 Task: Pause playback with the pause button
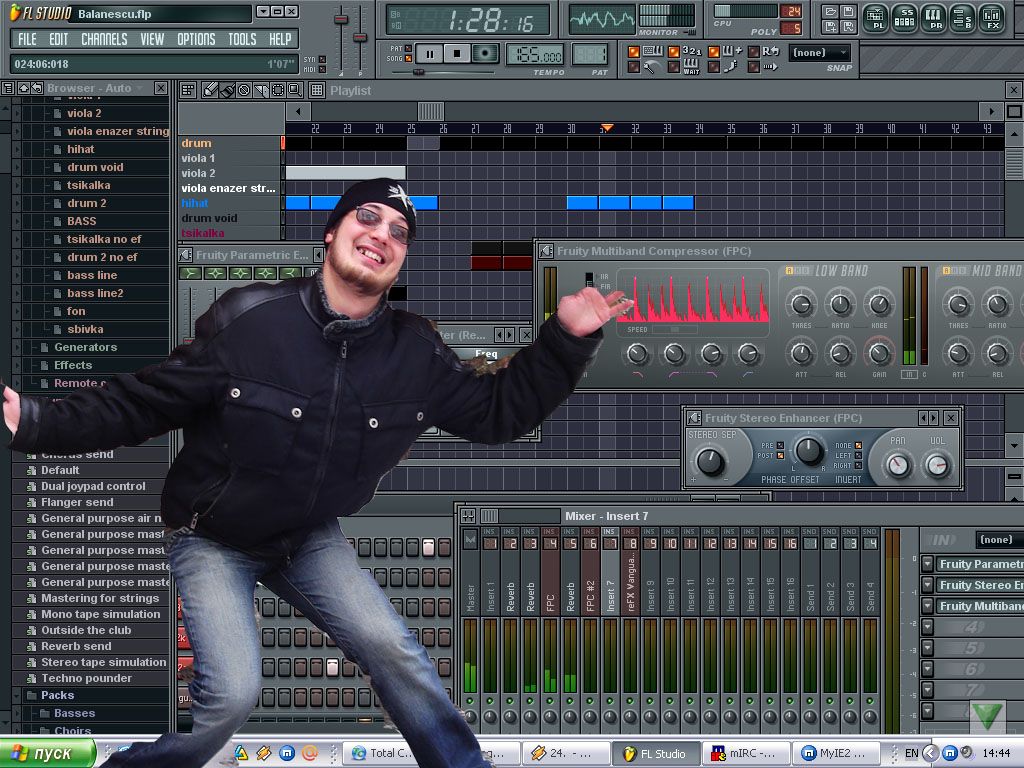click(x=428, y=54)
